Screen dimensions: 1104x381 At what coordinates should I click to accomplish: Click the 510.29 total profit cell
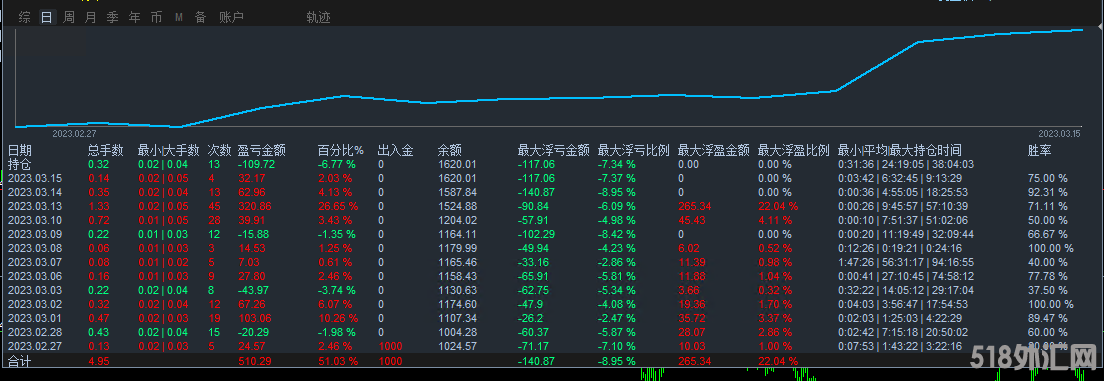[255, 361]
